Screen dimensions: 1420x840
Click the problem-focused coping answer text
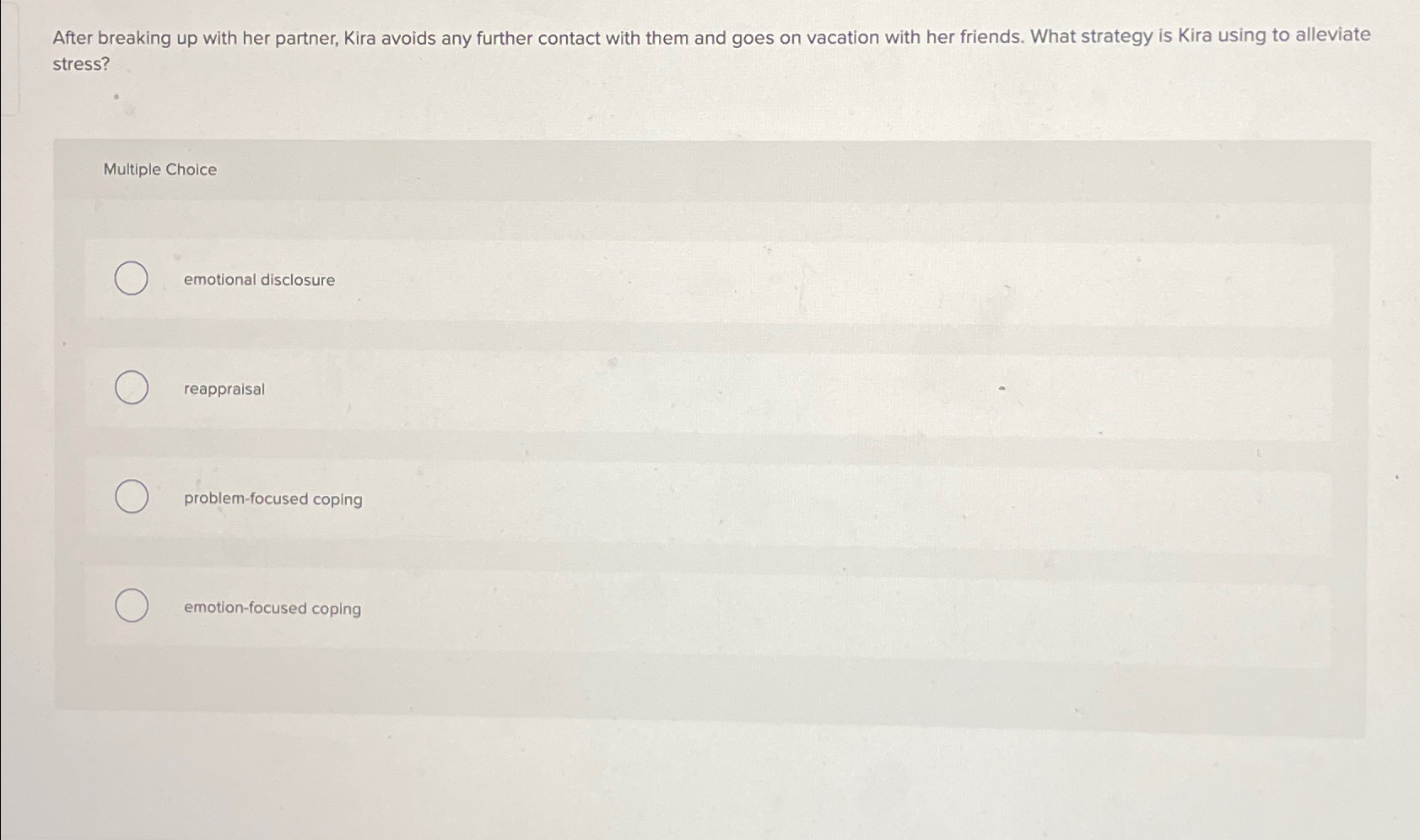273,499
